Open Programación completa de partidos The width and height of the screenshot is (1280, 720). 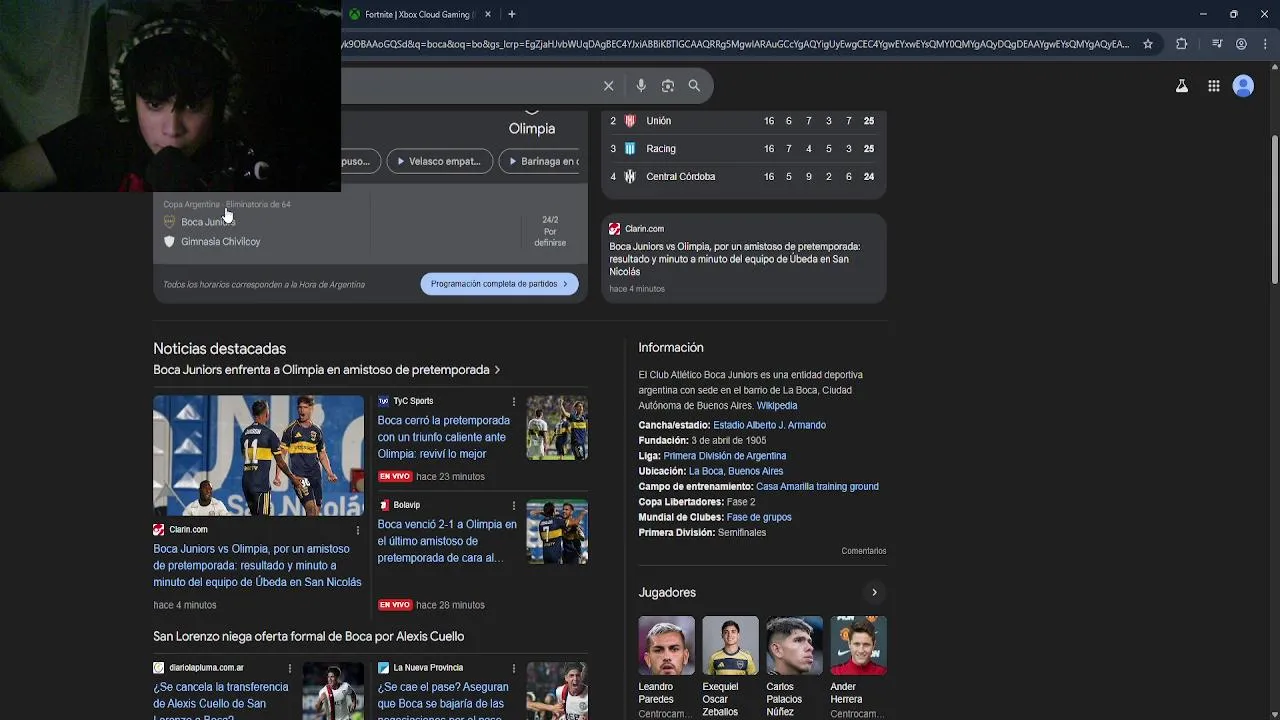[x=499, y=284]
